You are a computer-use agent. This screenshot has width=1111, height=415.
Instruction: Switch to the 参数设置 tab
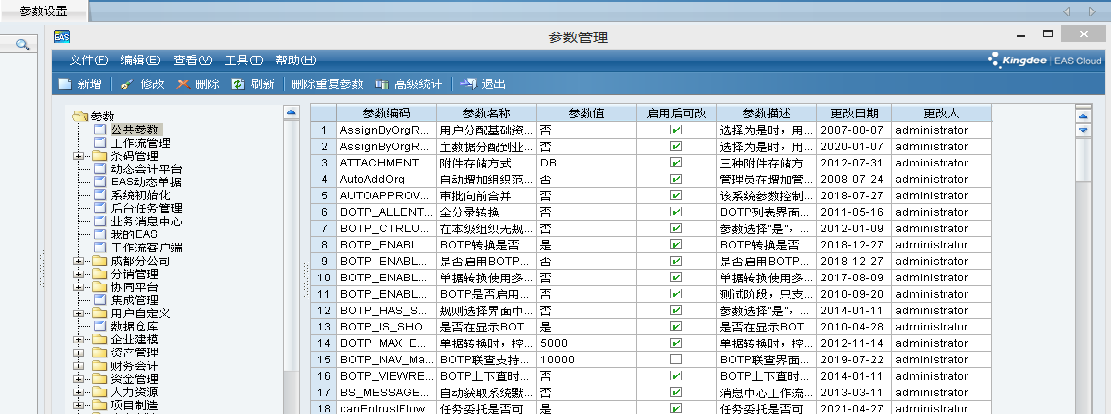[44, 11]
